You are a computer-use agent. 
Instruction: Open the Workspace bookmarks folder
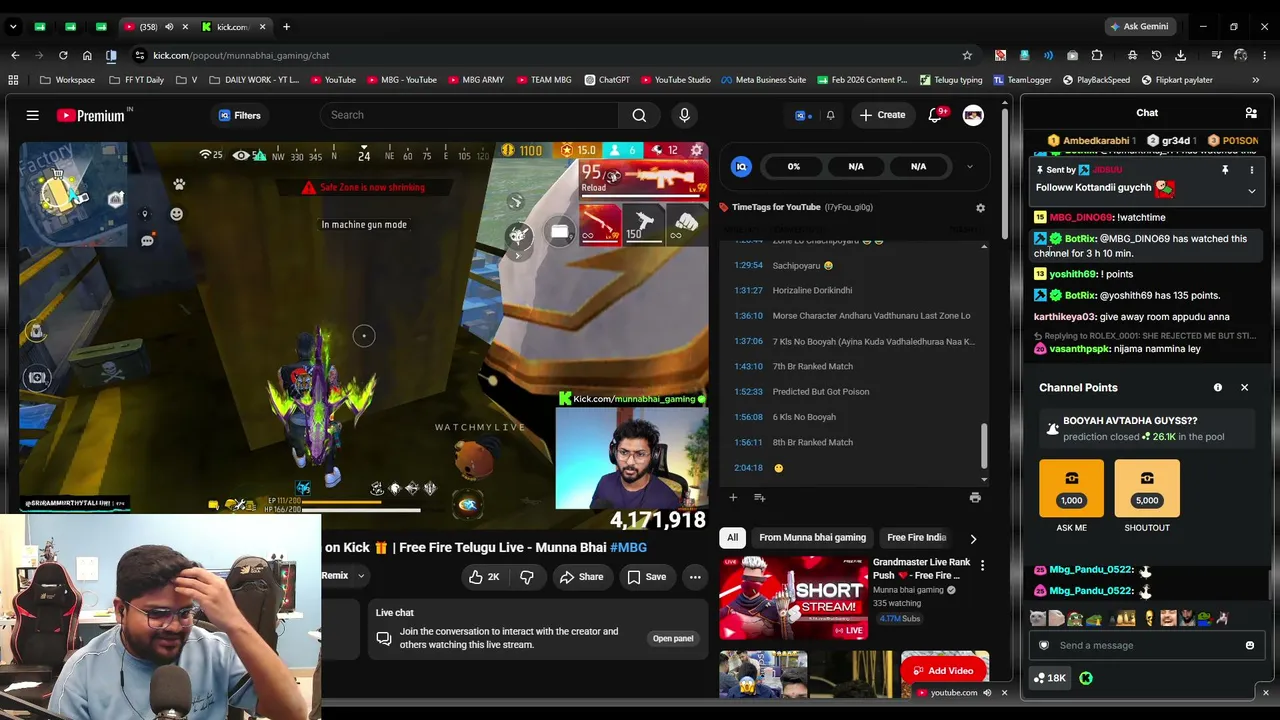(68, 80)
